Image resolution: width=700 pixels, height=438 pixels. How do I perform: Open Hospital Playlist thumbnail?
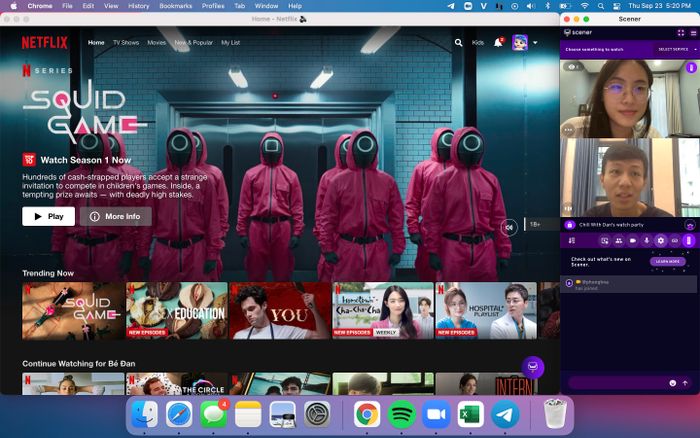pos(486,311)
